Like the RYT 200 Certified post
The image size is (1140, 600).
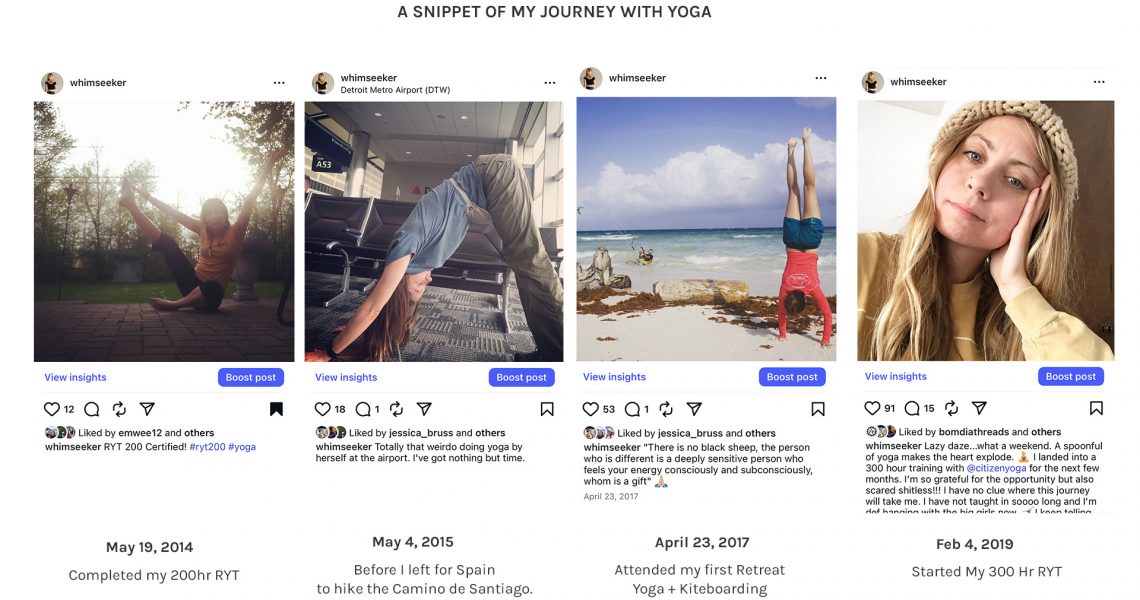pyautogui.click(x=52, y=409)
